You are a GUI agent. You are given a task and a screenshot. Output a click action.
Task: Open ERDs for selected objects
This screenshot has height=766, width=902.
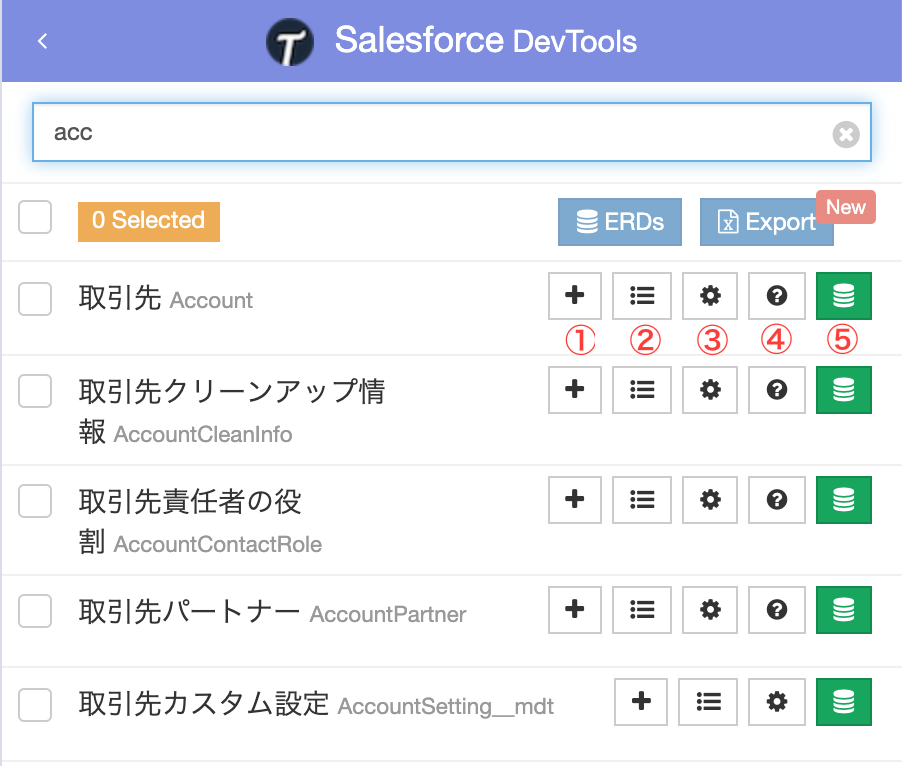tap(620, 222)
